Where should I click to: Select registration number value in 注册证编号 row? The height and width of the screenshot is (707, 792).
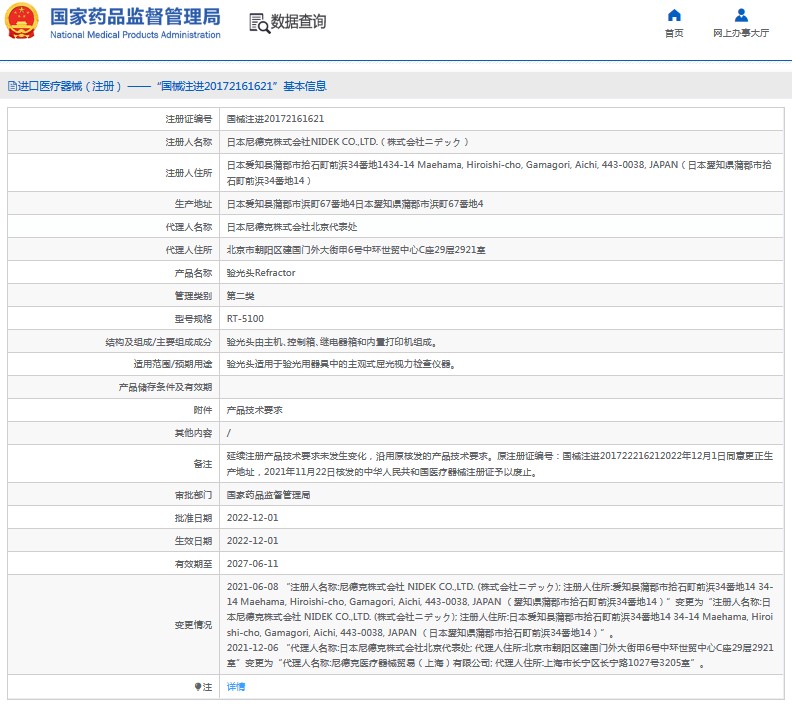(275, 118)
